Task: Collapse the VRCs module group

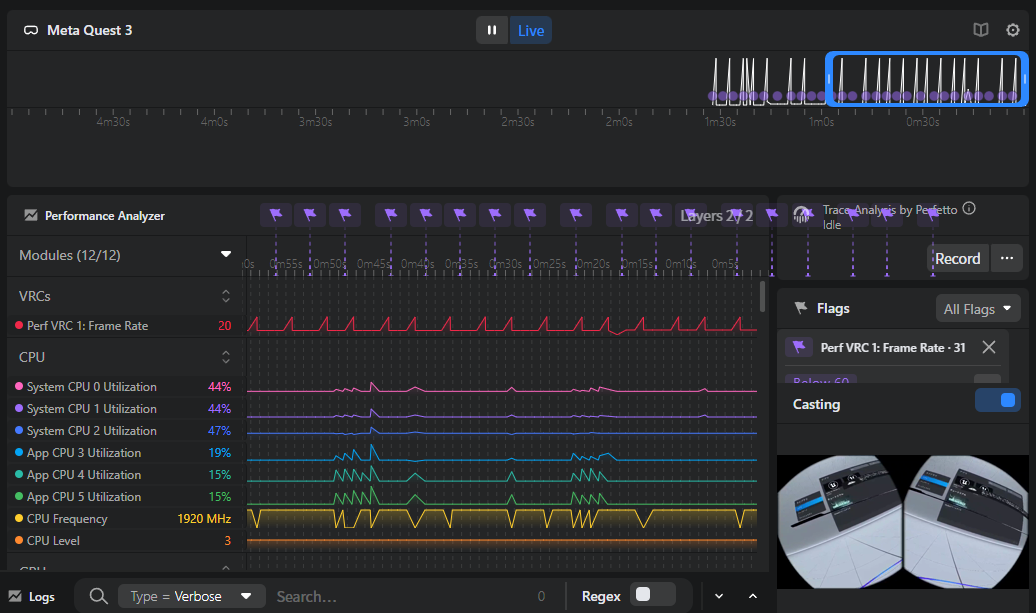Action: point(226,296)
